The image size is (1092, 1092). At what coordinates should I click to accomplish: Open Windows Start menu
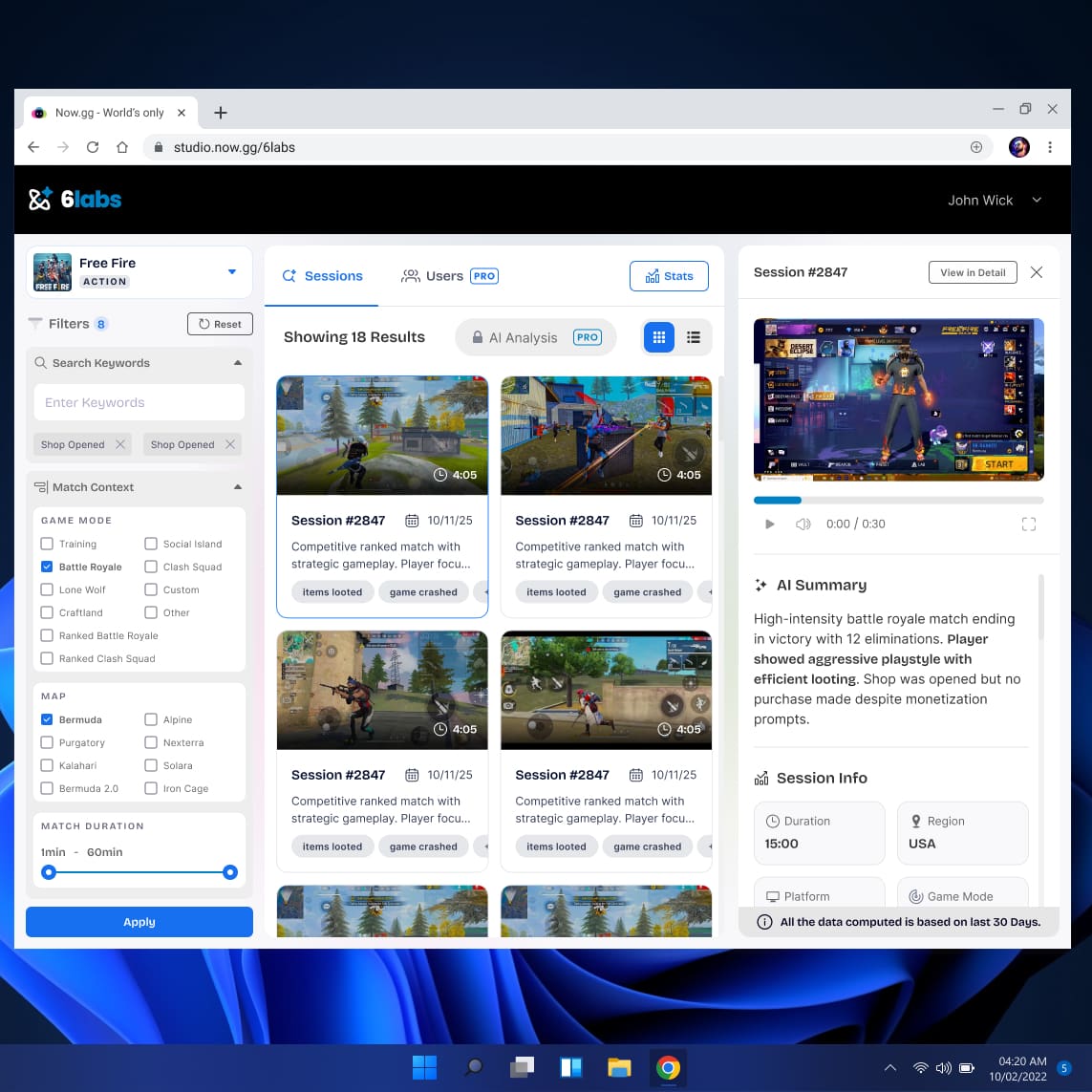tap(424, 1067)
